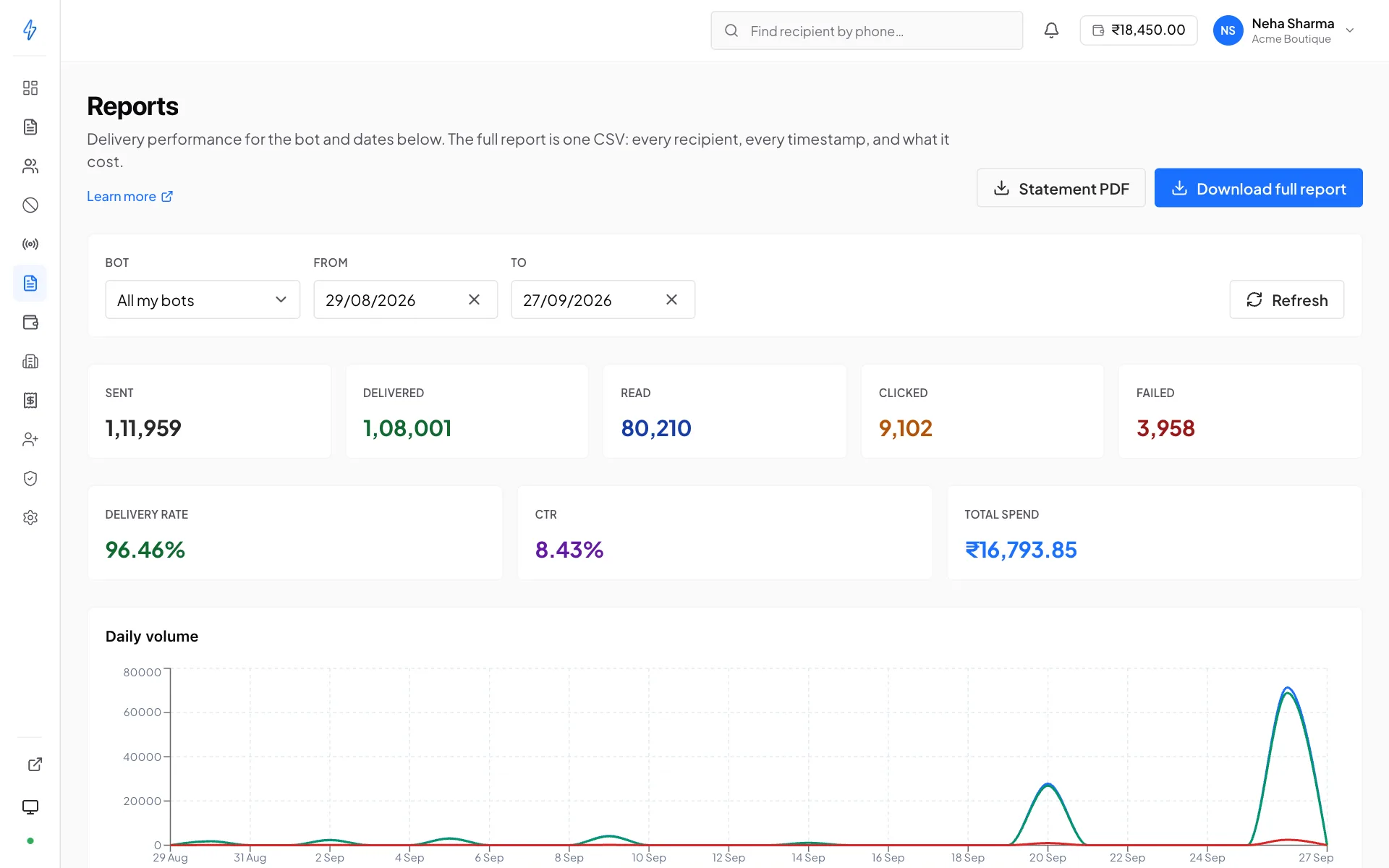
Task: Open the add-user icon in sidebar
Action: (x=30, y=440)
